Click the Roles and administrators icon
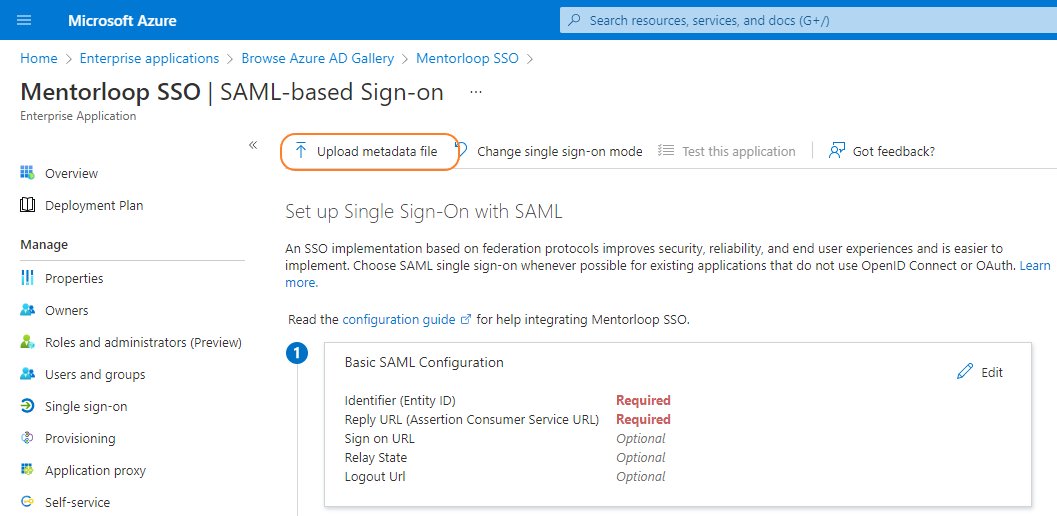The width and height of the screenshot is (1057, 516). pos(27,342)
